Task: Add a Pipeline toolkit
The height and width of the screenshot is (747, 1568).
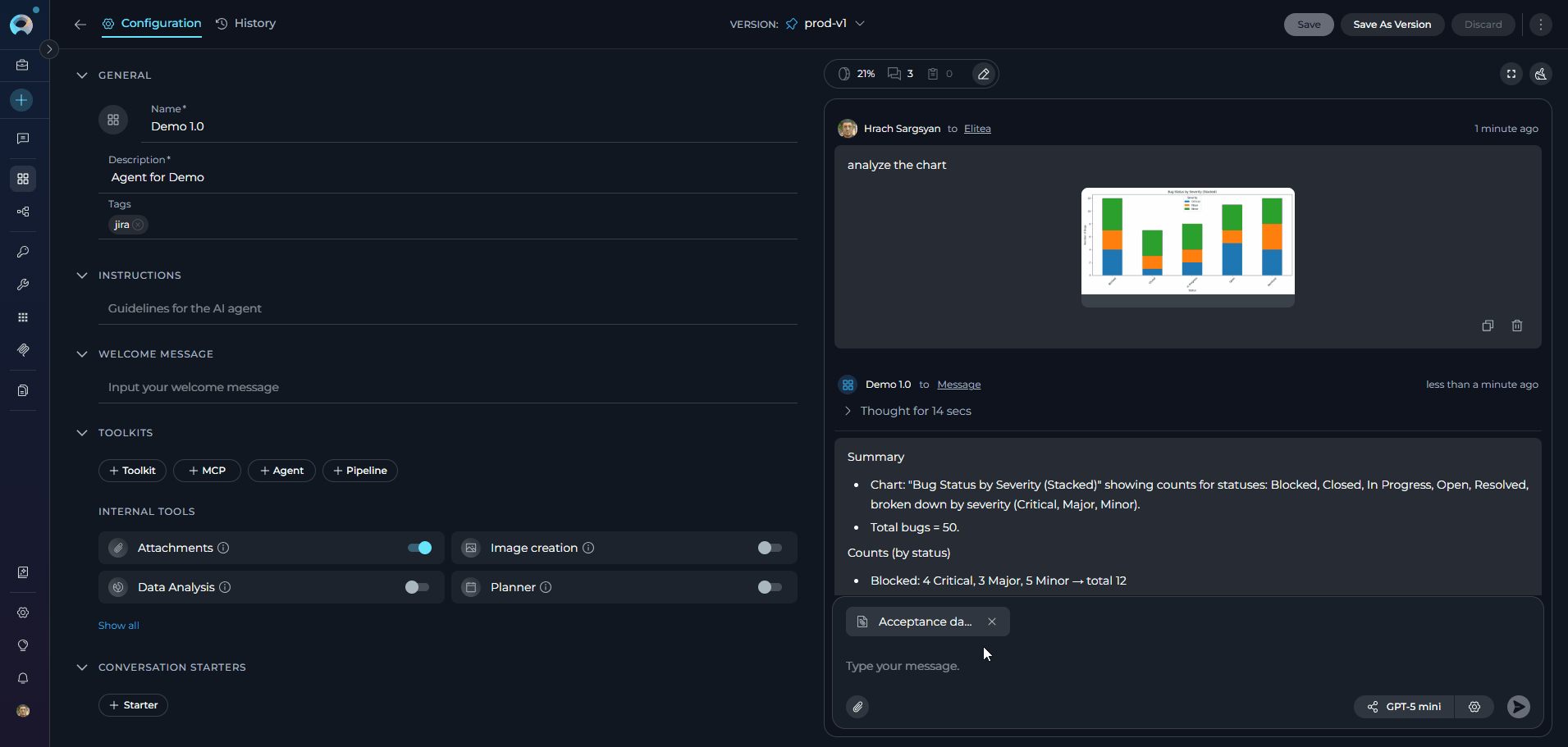Action: [x=360, y=471]
